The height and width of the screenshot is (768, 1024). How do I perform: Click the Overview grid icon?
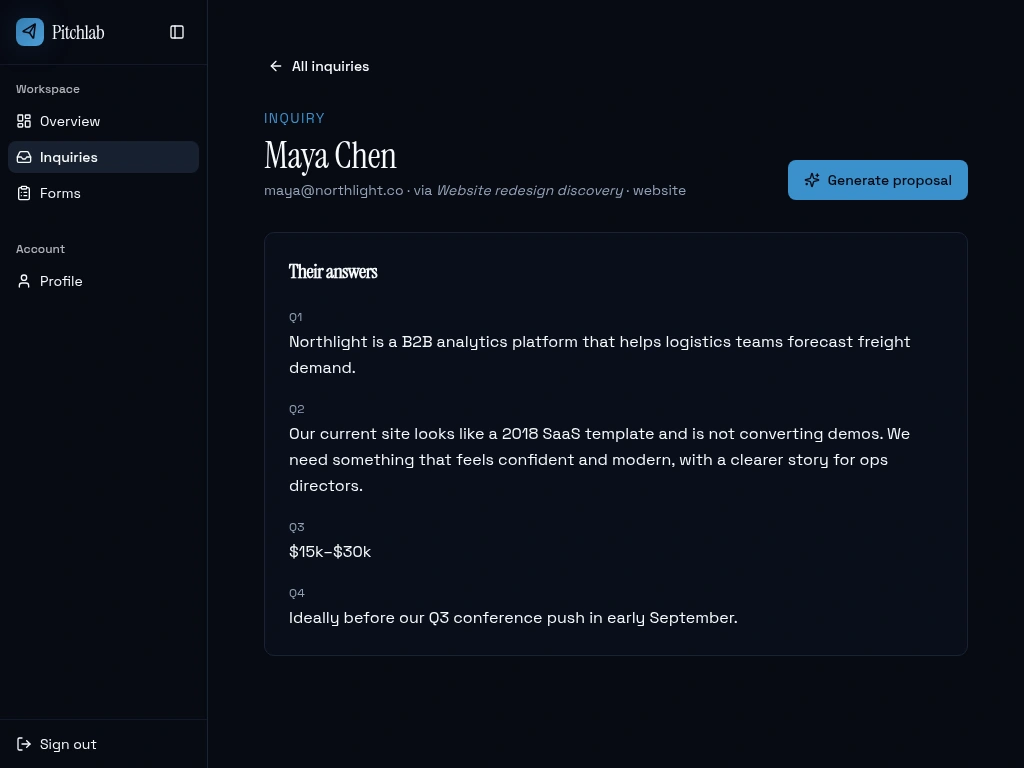click(x=24, y=121)
